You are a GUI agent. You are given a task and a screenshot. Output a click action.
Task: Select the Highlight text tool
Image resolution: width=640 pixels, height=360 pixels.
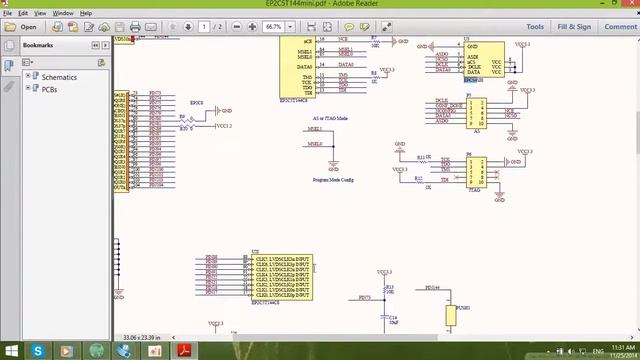click(364, 27)
